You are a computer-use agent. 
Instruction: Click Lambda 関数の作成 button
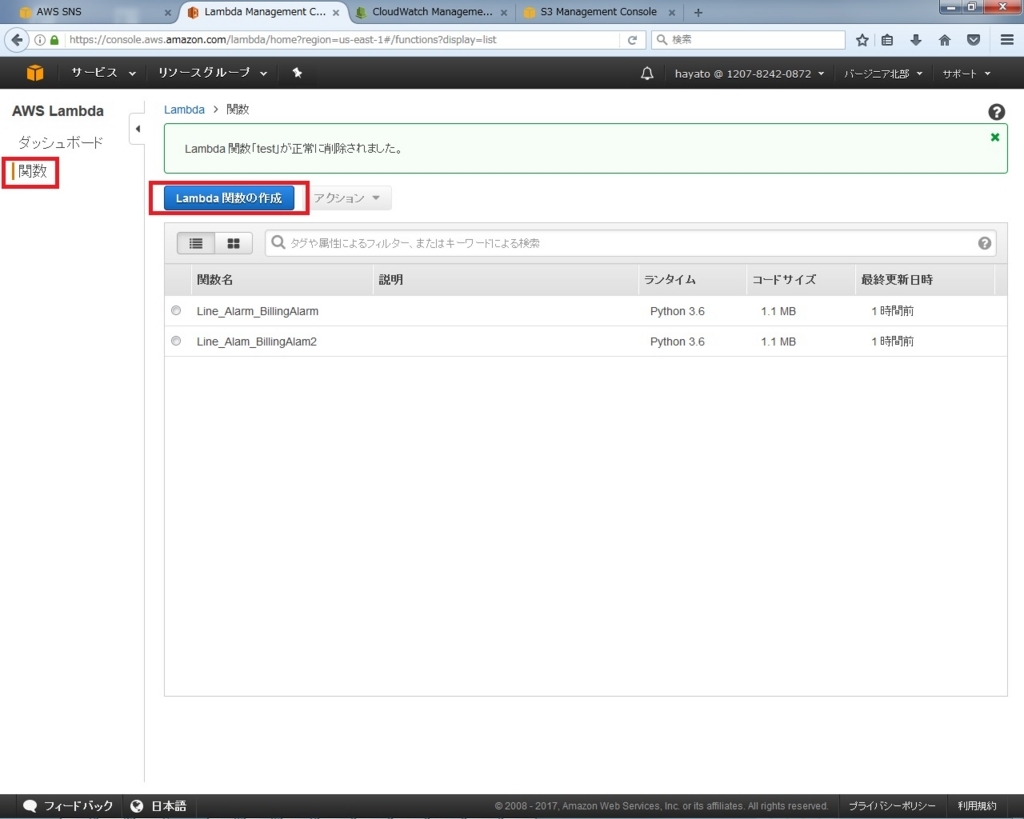click(229, 198)
